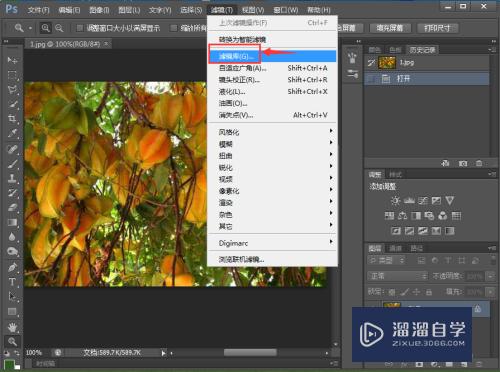Screen dimensions: 500x372
Task: Add a Color Balance scales adjustment
Action: click(x=403, y=216)
